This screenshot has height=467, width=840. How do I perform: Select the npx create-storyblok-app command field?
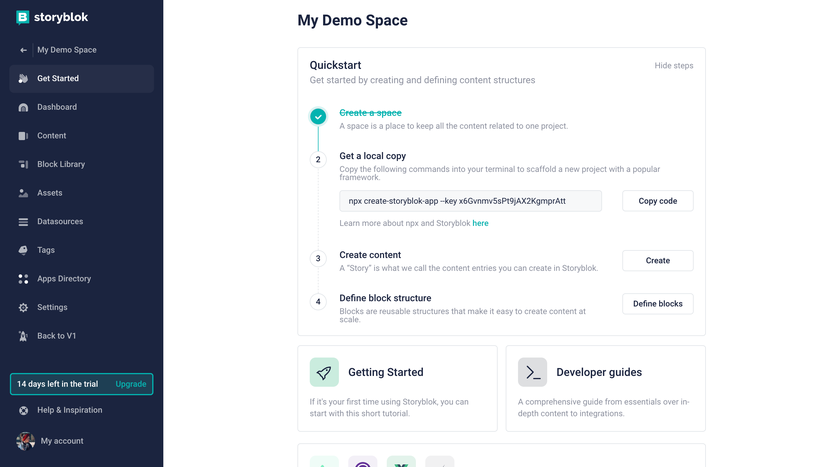pyautogui.click(x=470, y=201)
